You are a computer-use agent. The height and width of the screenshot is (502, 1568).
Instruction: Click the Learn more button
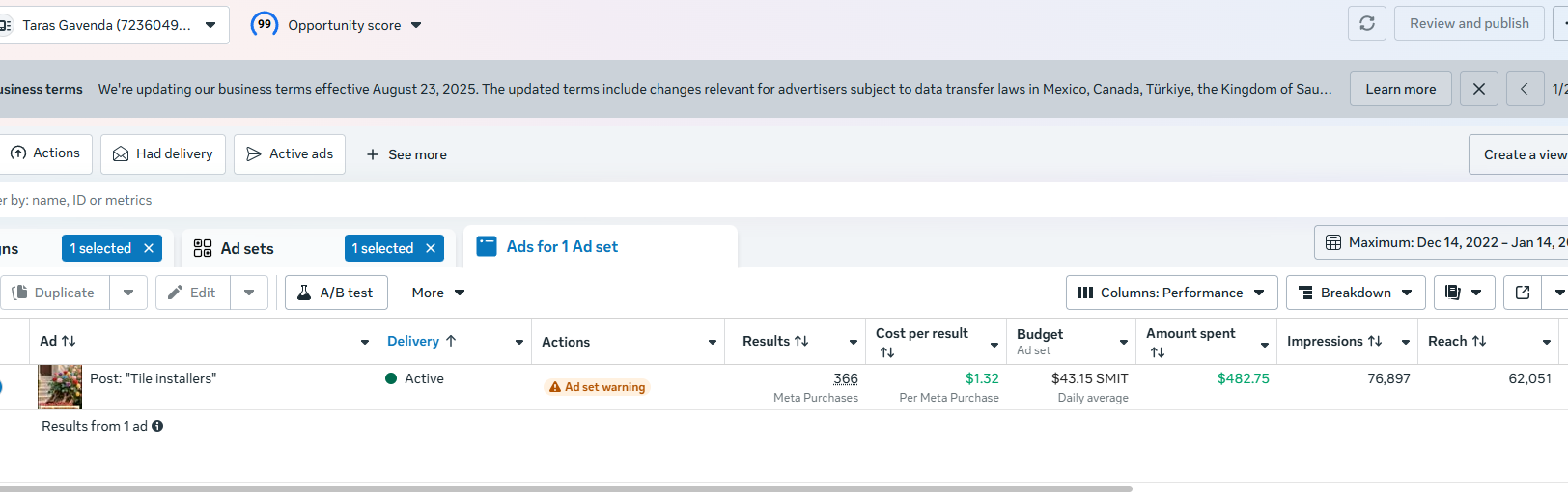[x=1400, y=89]
